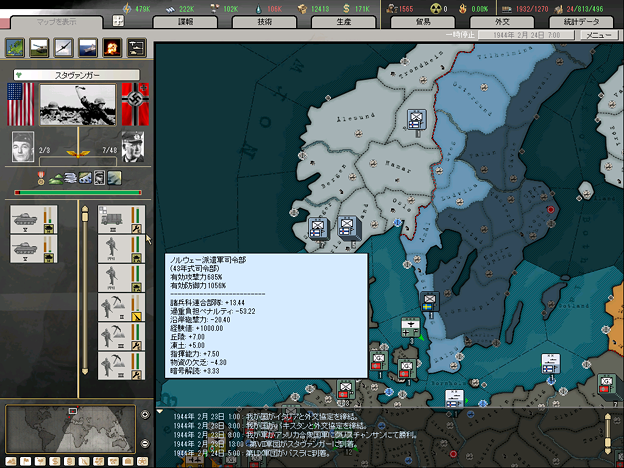
Task: Open the land units list (tank icon)
Action: tap(39, 47)
